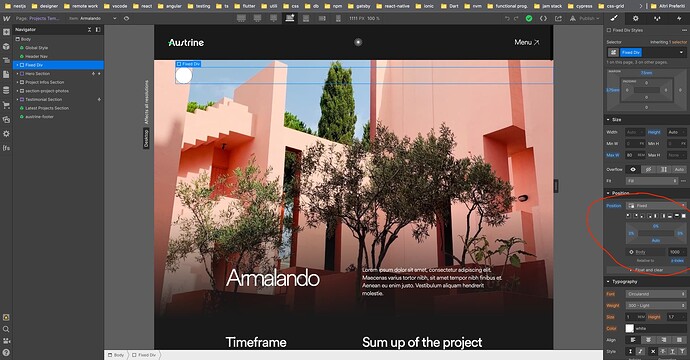
Task: Open the CMS Collections panel
Action: 6,90
